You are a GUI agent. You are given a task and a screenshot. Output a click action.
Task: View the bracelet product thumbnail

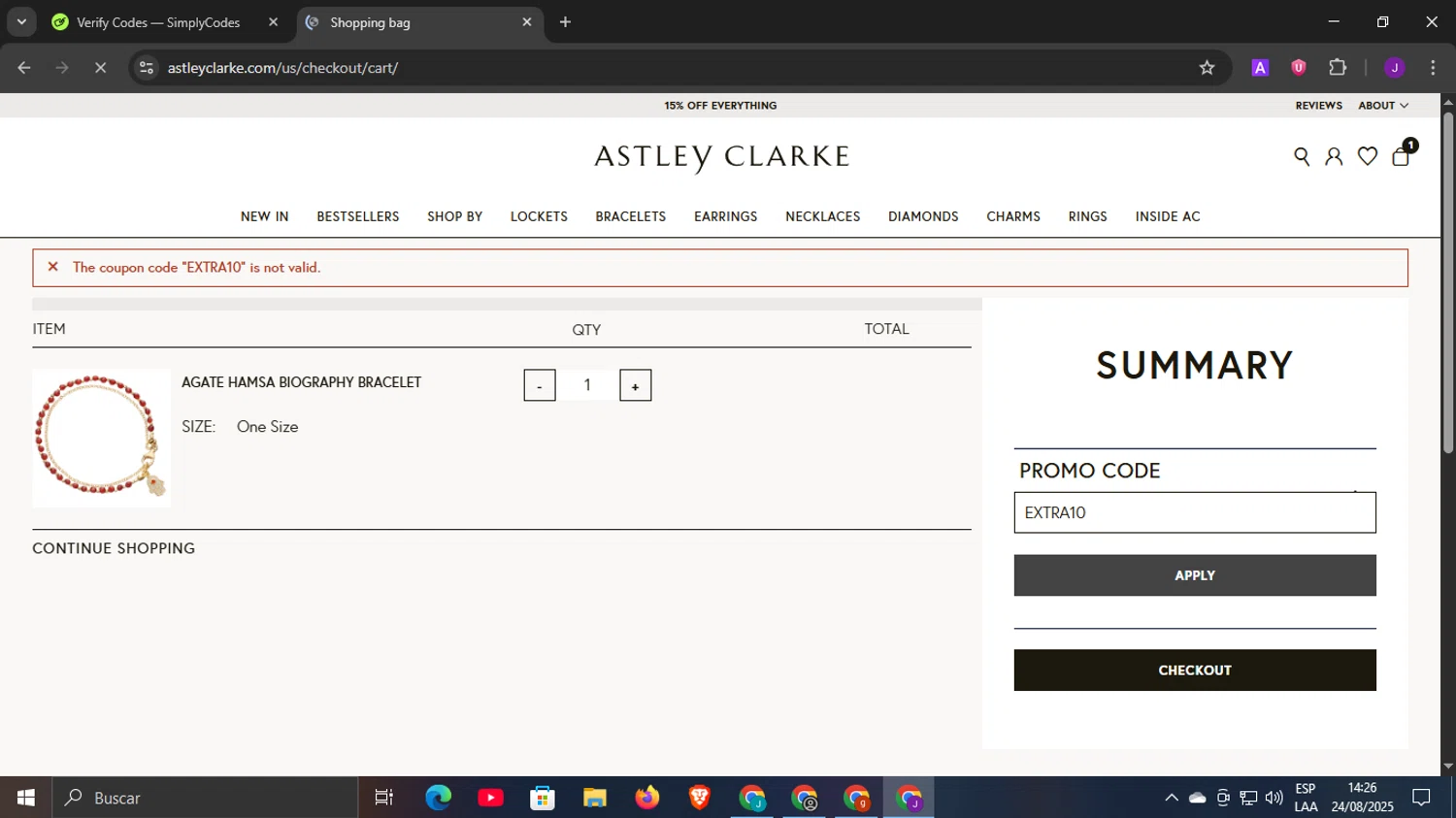(x=101, y=438)
